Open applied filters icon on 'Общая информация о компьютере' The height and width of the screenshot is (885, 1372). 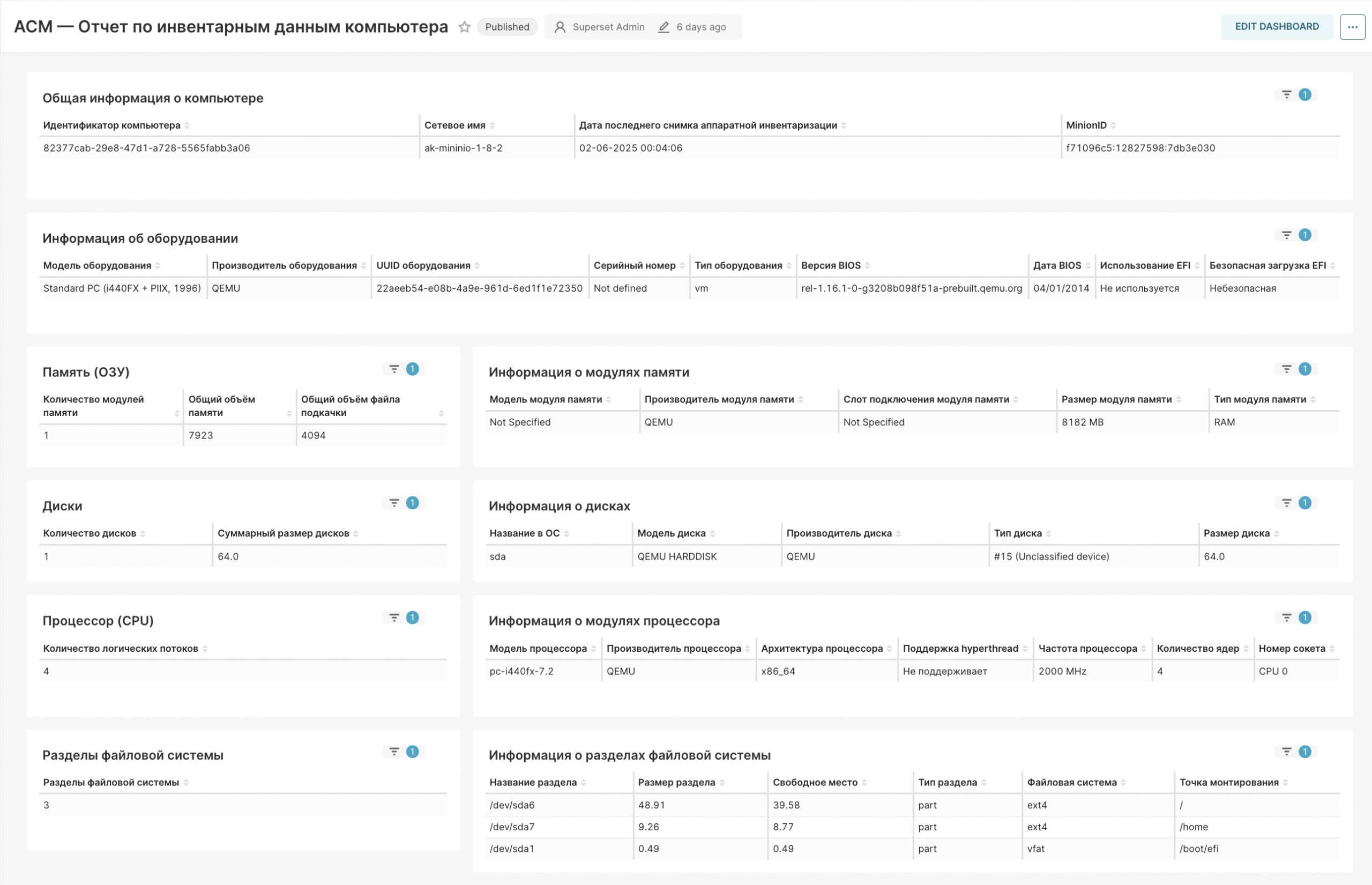(1286, 95)
